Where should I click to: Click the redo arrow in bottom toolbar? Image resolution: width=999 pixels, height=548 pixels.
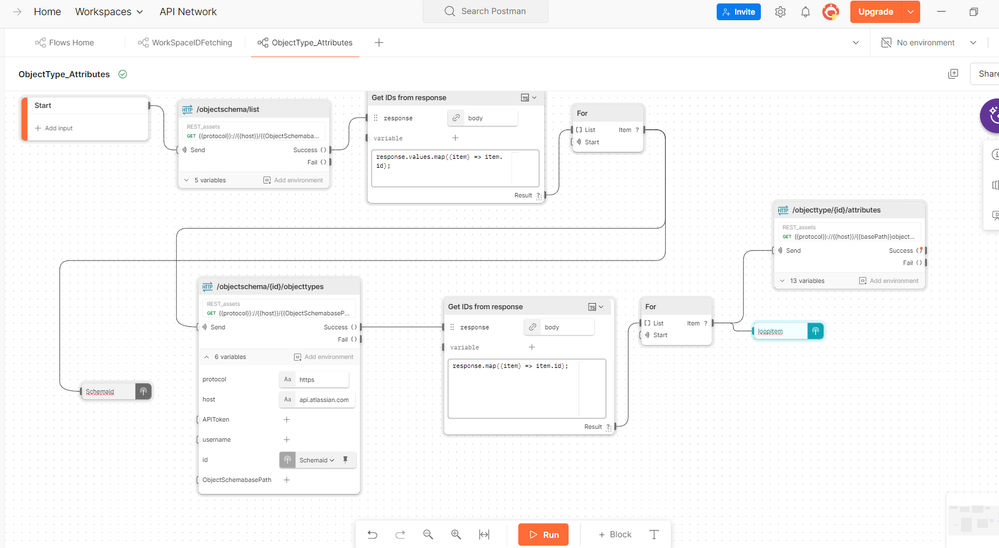[x=400, y=535]
